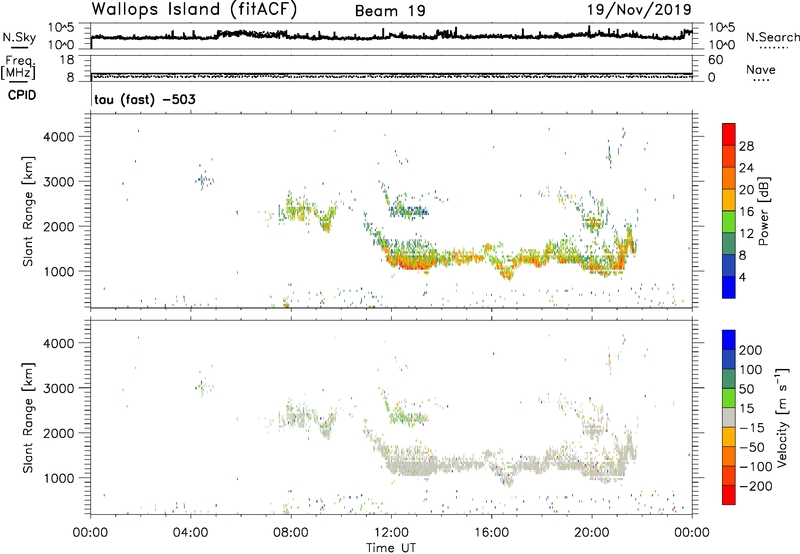Click the 'N.Search' label
The image size is (800, 554).
pos(772,37)
